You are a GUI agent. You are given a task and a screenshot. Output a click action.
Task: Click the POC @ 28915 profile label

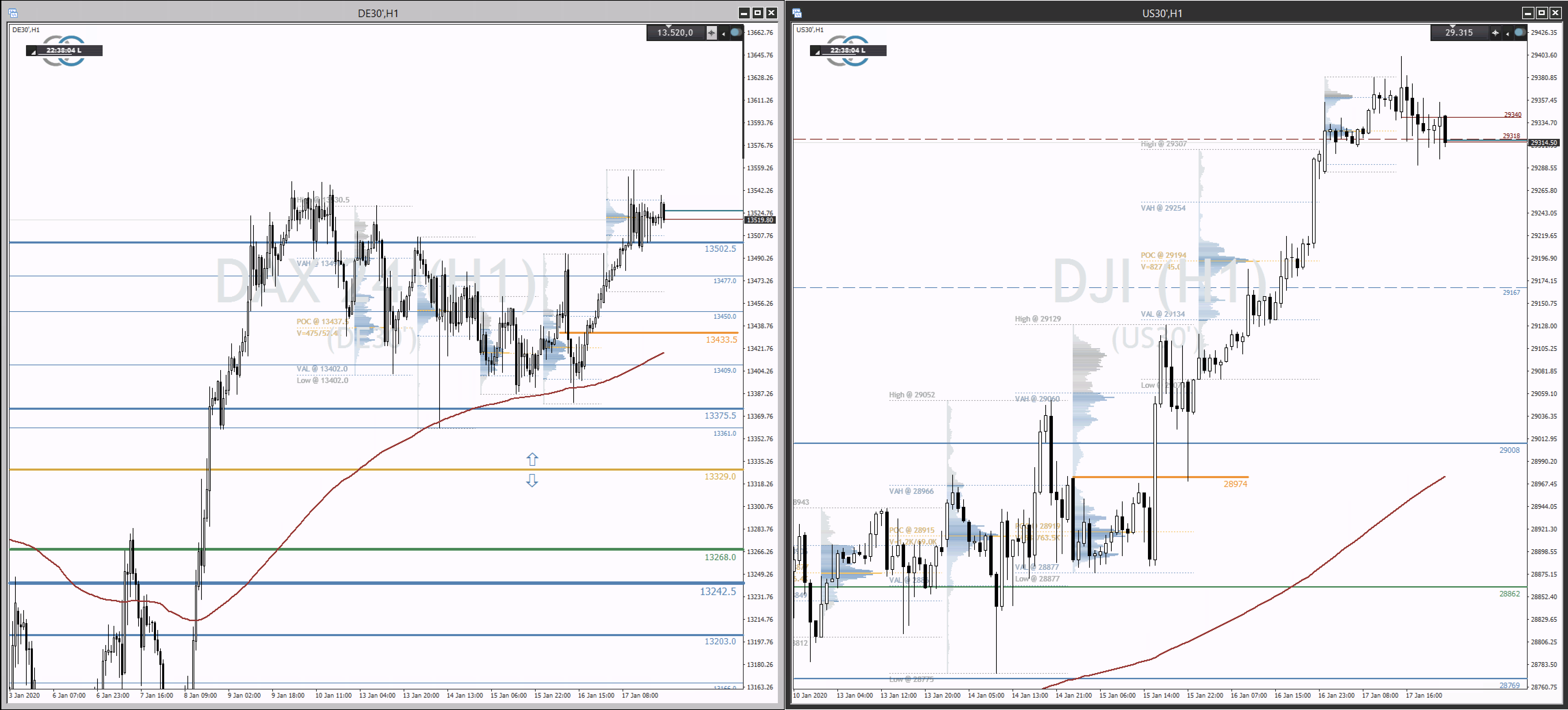point(911,530)
